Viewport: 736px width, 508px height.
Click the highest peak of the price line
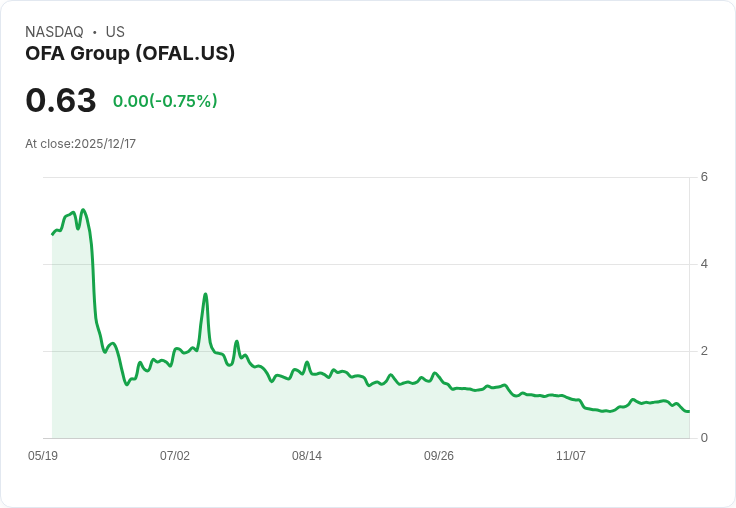pos(83,210)
